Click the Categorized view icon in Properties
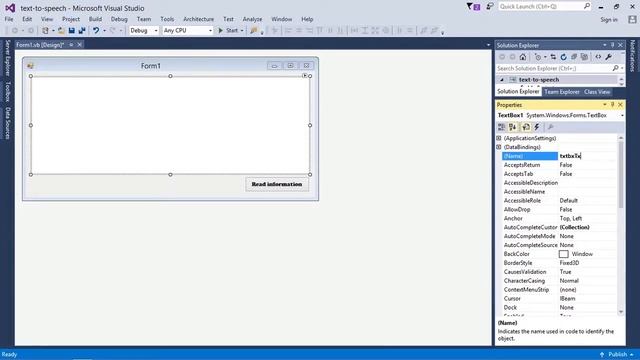Screen dimensions: 640x360 [x=502, y=127]
